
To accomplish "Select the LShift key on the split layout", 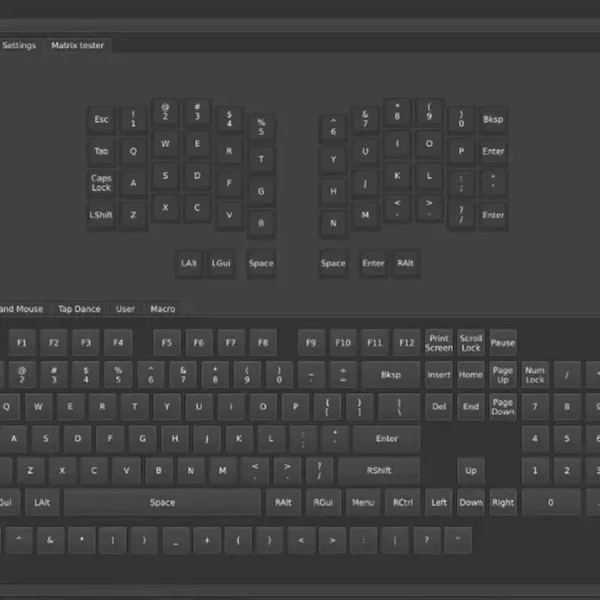I will click(101, 215).
